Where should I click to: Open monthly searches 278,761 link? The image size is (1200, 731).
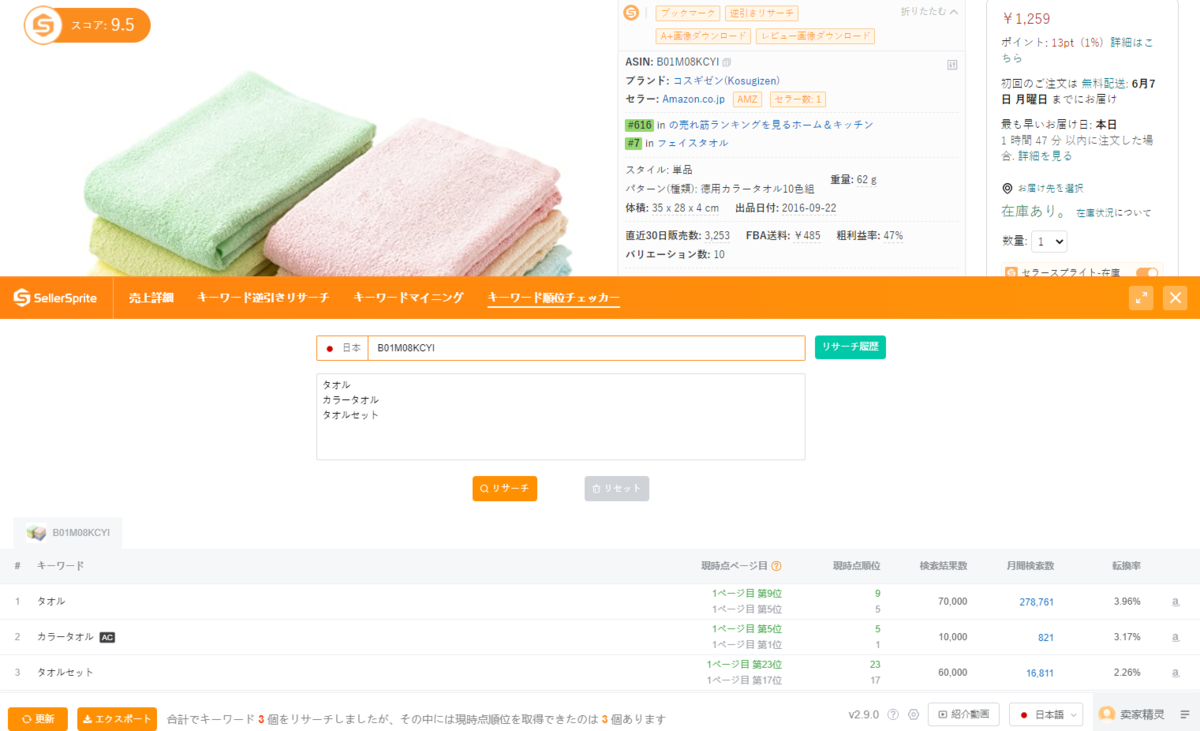1036,602
